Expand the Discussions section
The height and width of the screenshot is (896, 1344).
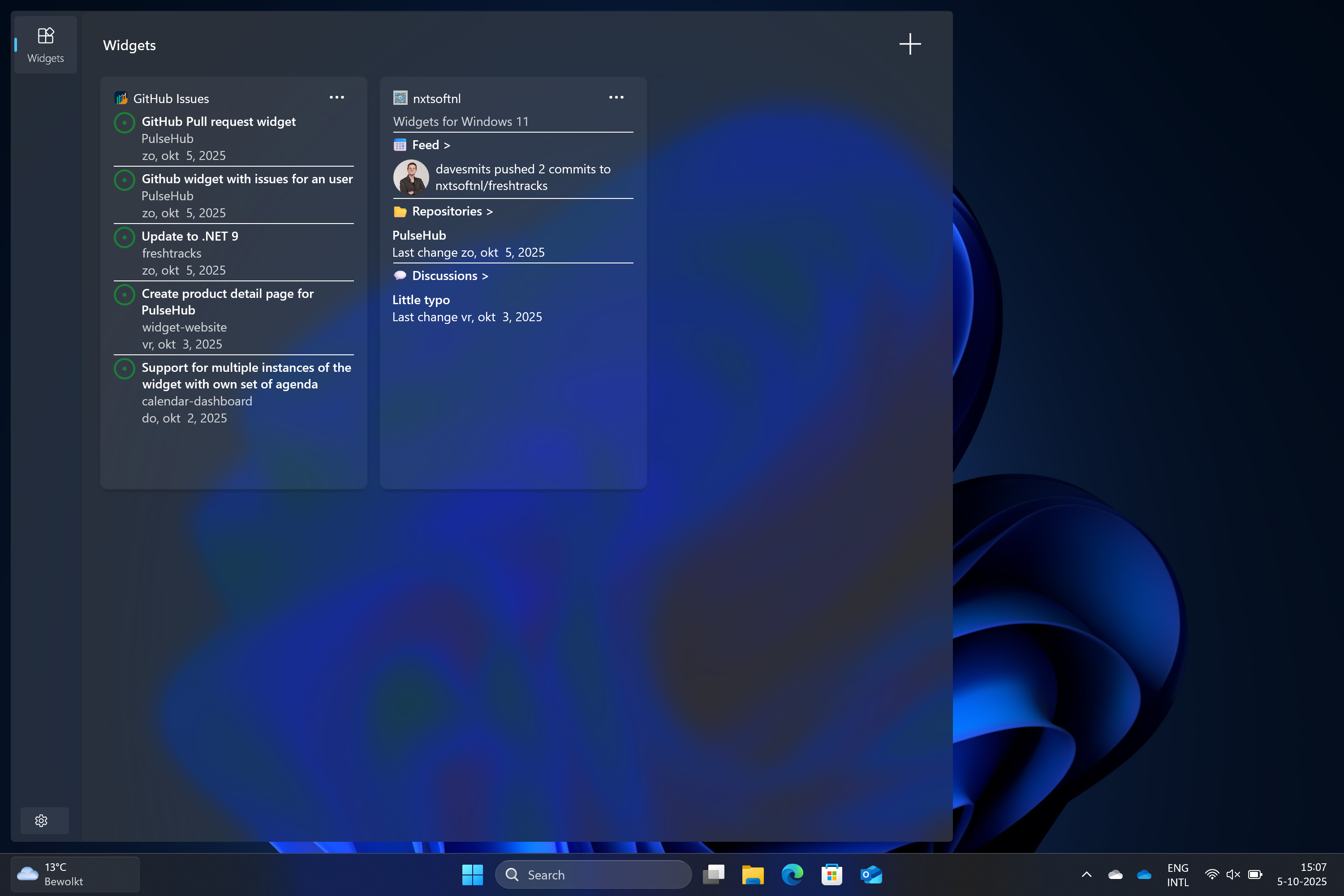pyautogui.click(x=449, y=276)
